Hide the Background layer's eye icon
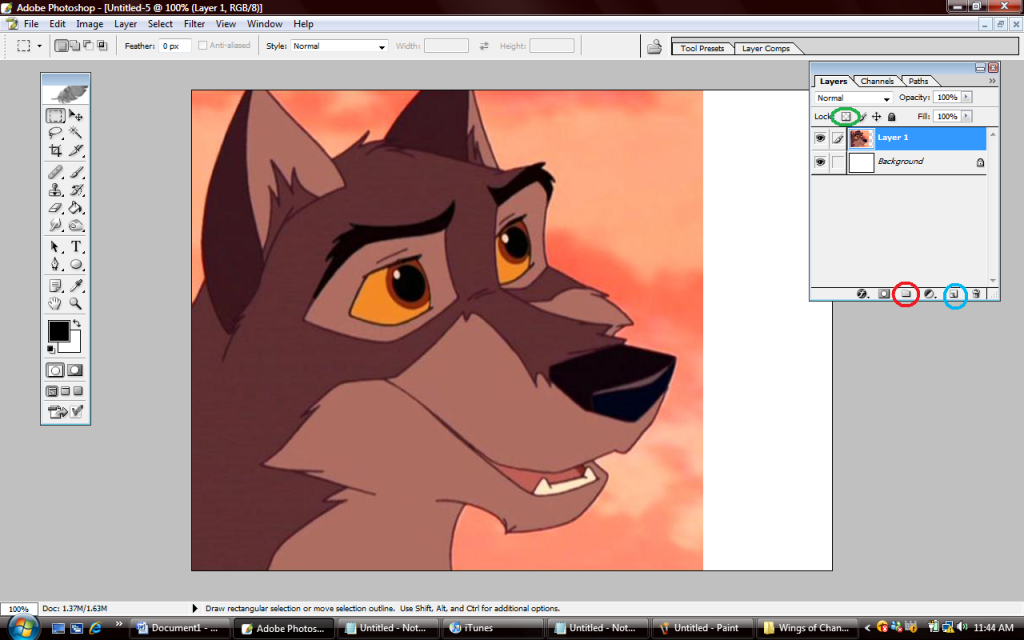This screenshot has height=640, width=1024. click(820, 162)
